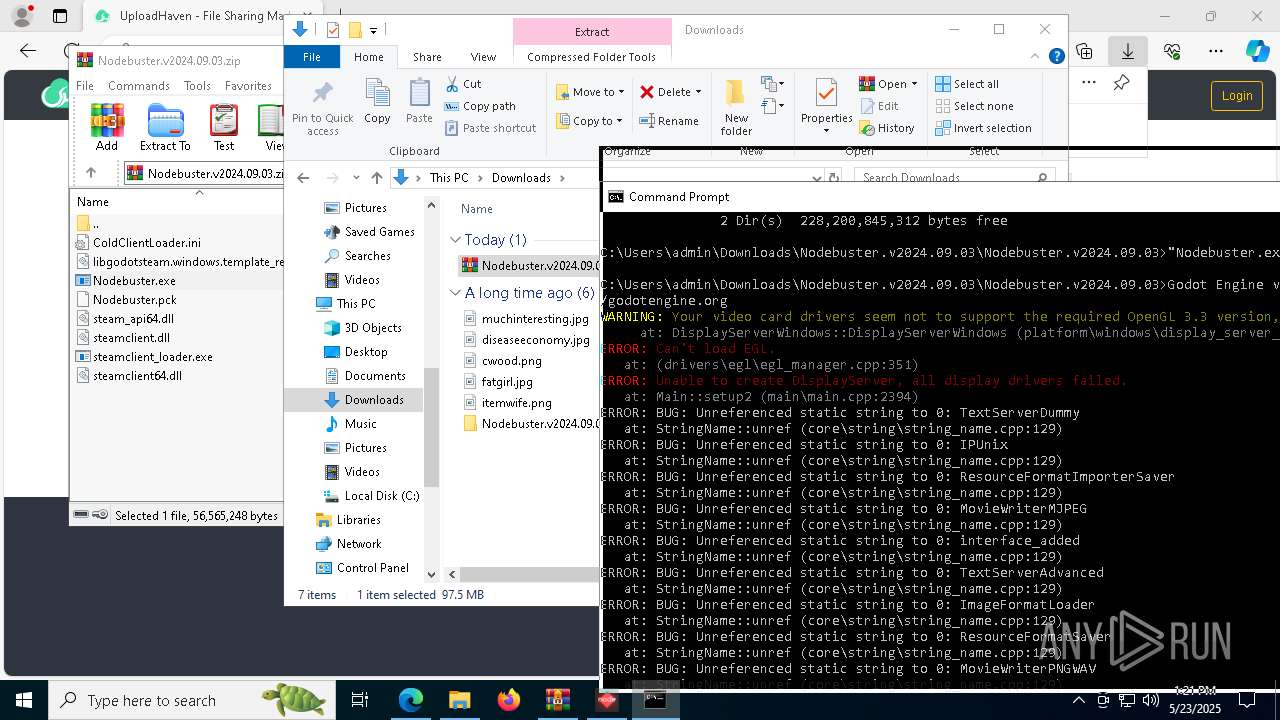1280x720 pixels.
Task: Open Microsoft Edge from taskbar
Action: pyautogui.click(x=411, y=700)
